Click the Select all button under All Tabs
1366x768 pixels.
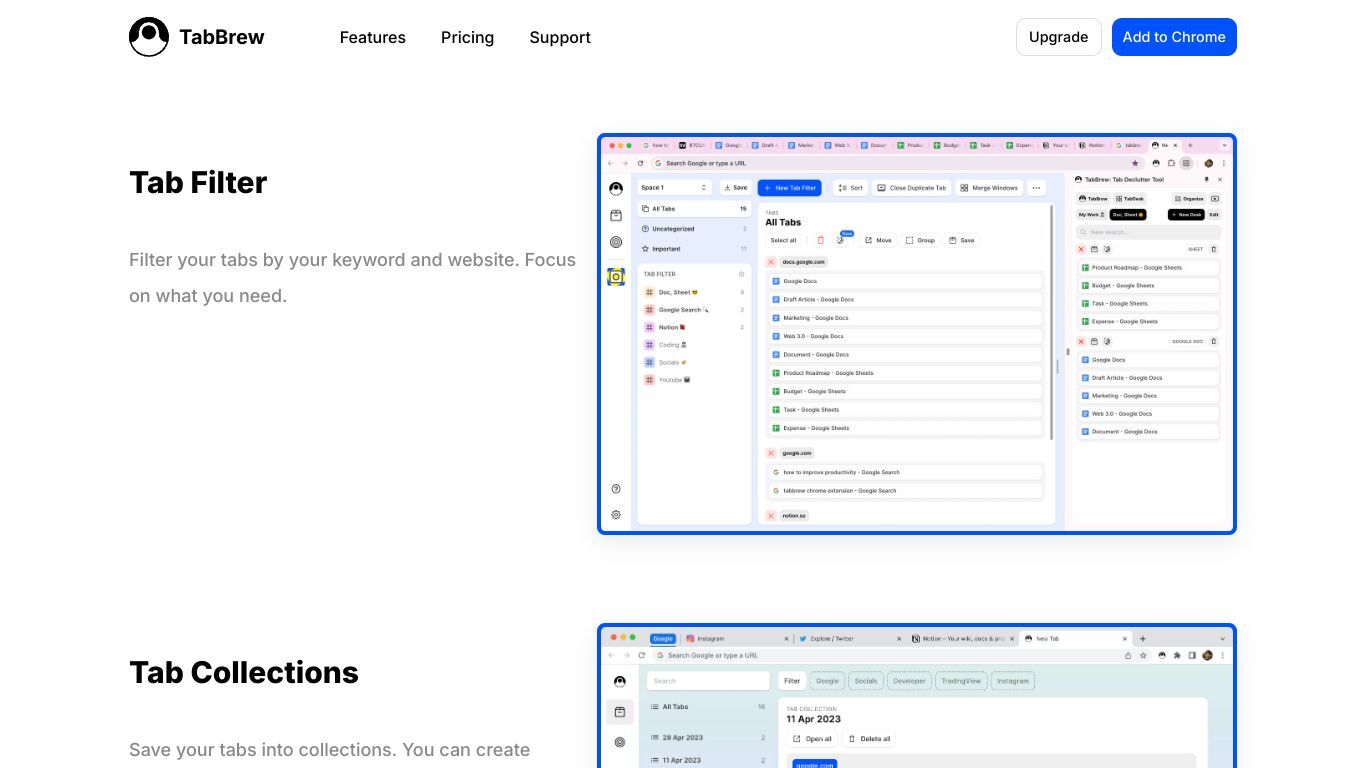[x=784, y=240]
